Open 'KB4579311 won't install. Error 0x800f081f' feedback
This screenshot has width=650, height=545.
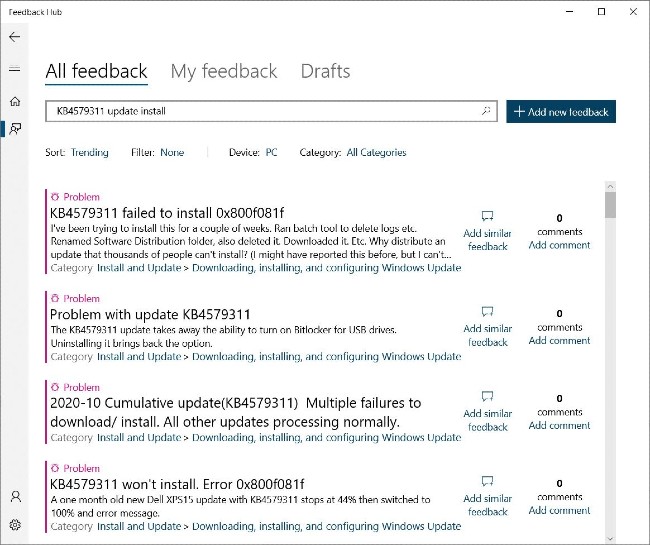point(177,484)
